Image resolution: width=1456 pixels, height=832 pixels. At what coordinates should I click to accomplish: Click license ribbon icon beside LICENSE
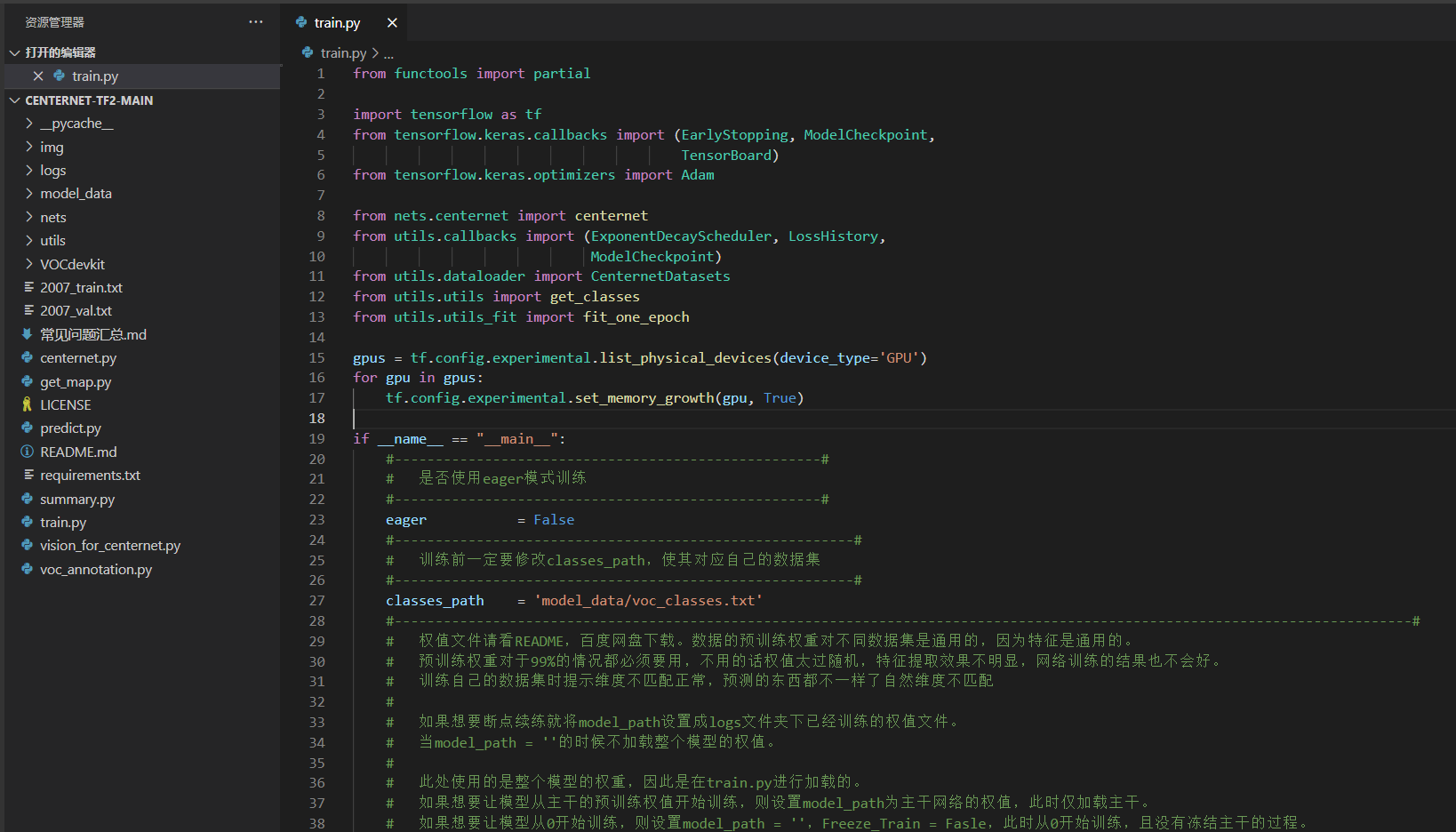pyautogui.click(x=28, y=404)
